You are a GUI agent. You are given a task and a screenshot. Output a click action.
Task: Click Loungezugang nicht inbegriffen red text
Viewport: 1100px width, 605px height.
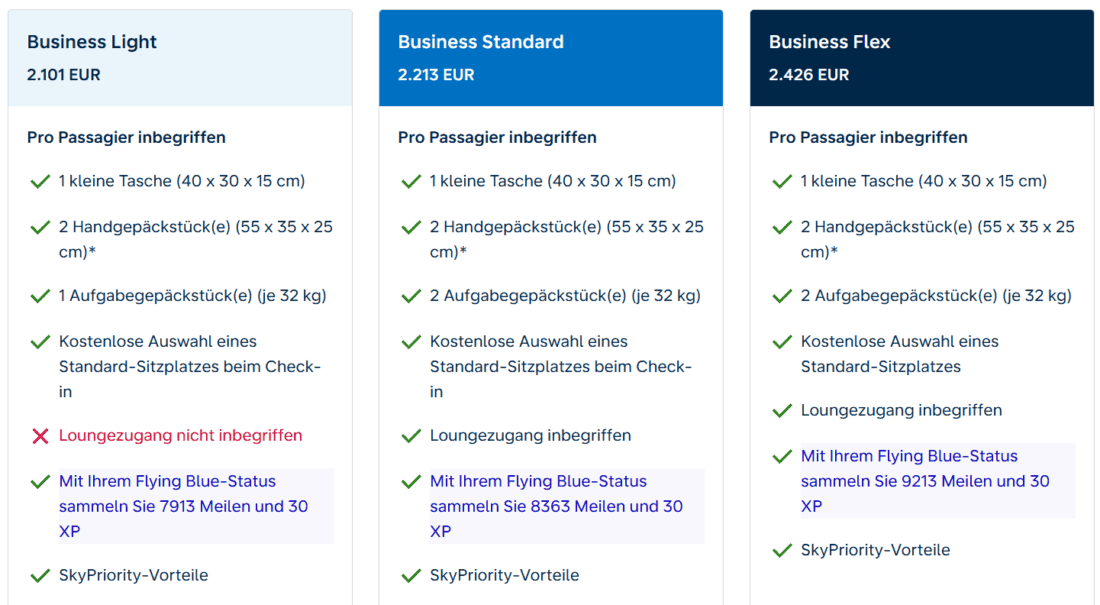(x=180, y=435)
